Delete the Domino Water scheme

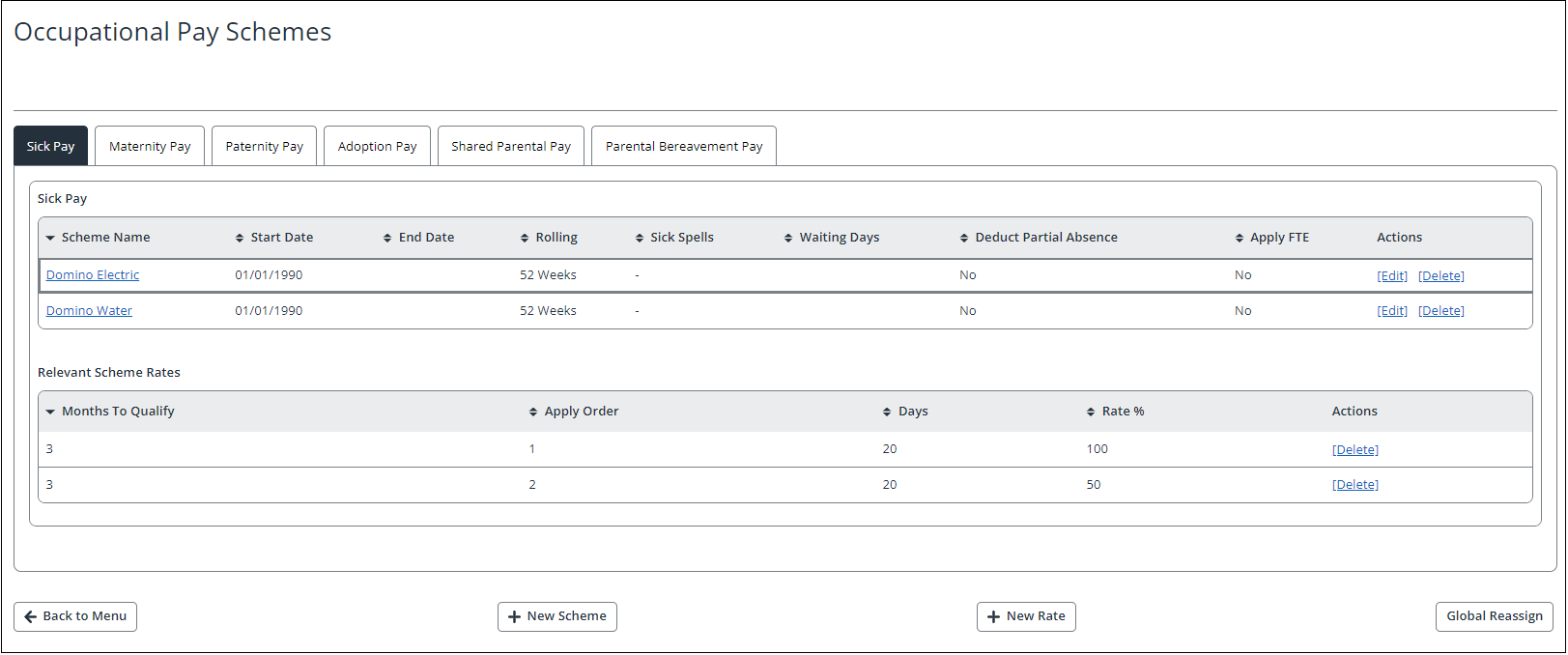tap(1441, 311)
